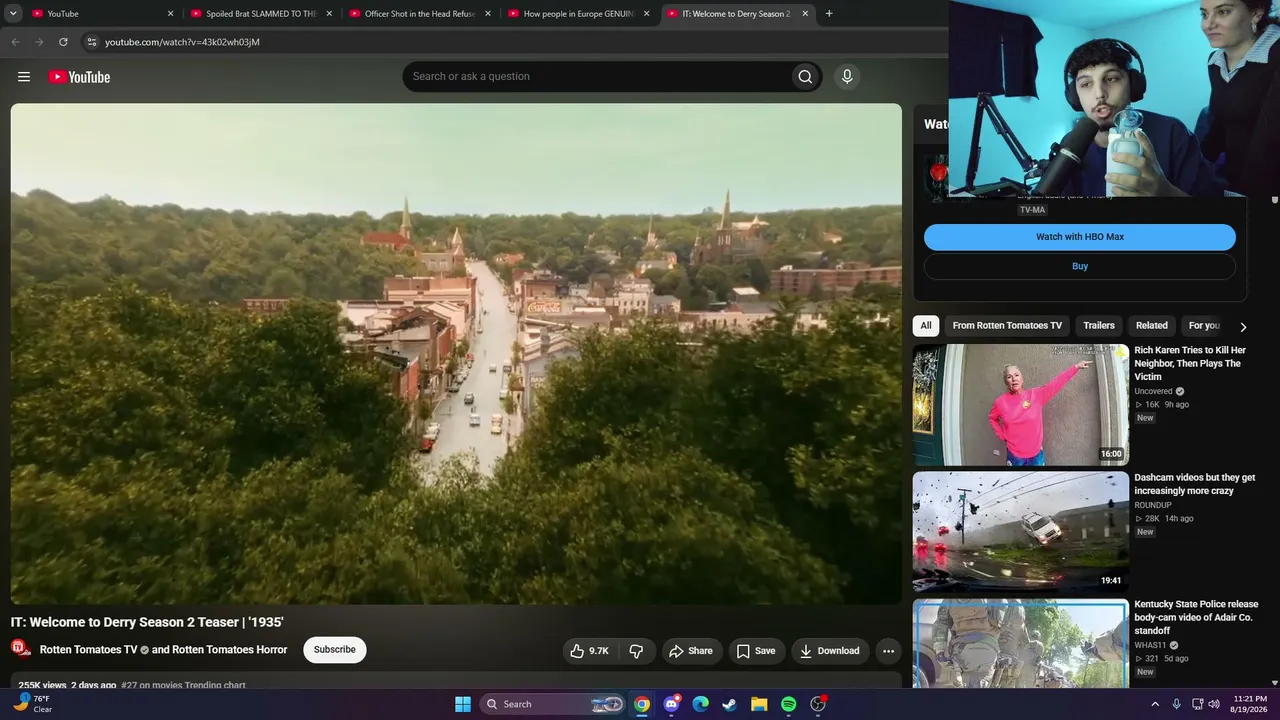
Task: Click the address bar URL
Action: (x=182, y=42)
